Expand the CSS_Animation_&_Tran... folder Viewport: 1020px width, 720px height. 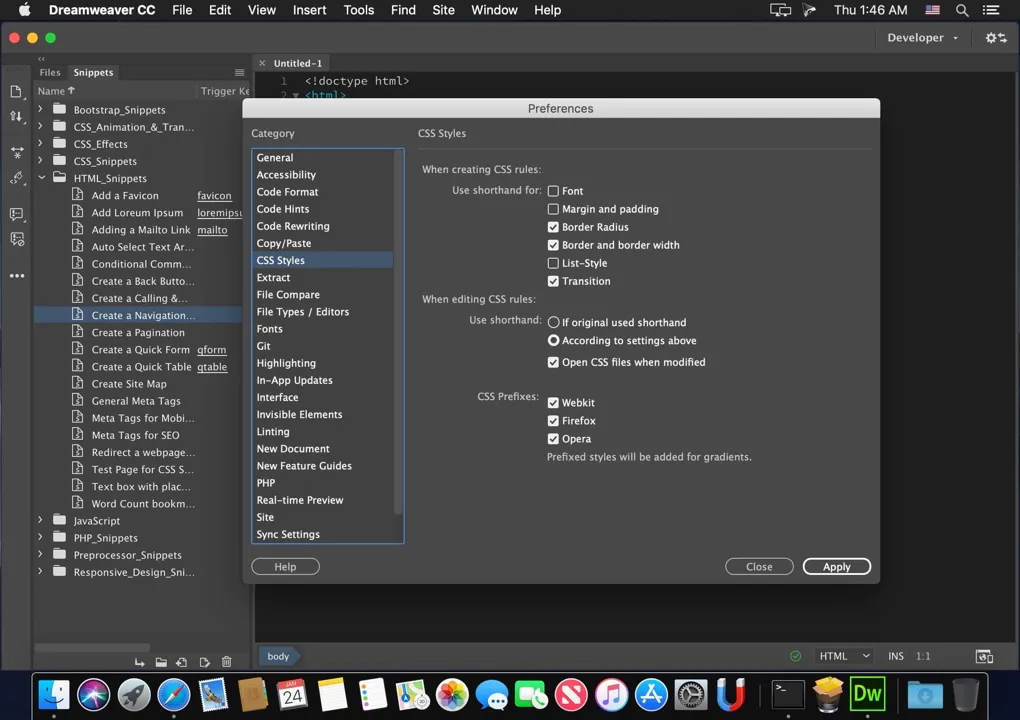click(40, 126)
